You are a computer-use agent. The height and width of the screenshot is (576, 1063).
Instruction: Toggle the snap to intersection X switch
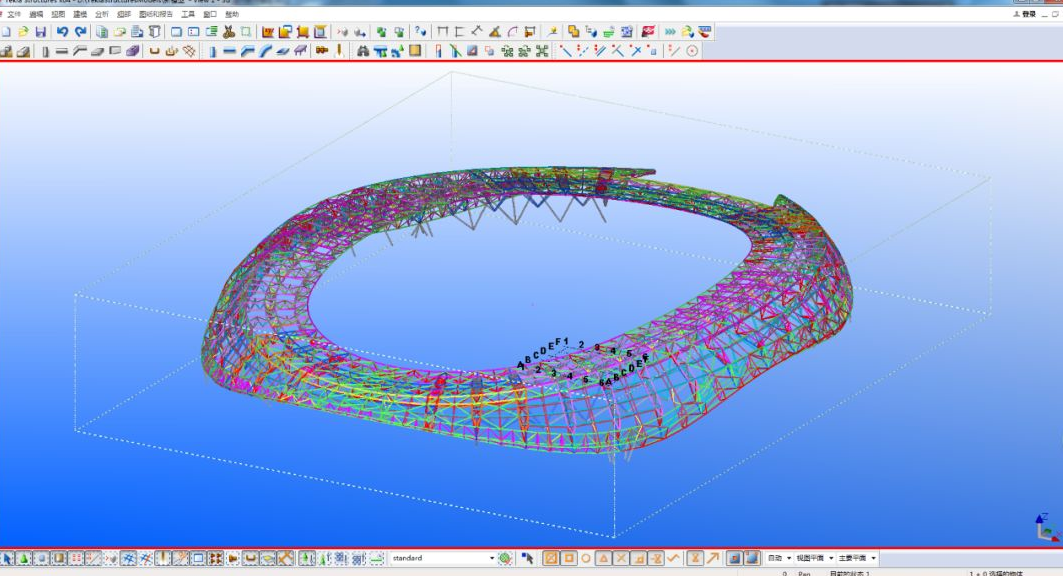[621, 558]
